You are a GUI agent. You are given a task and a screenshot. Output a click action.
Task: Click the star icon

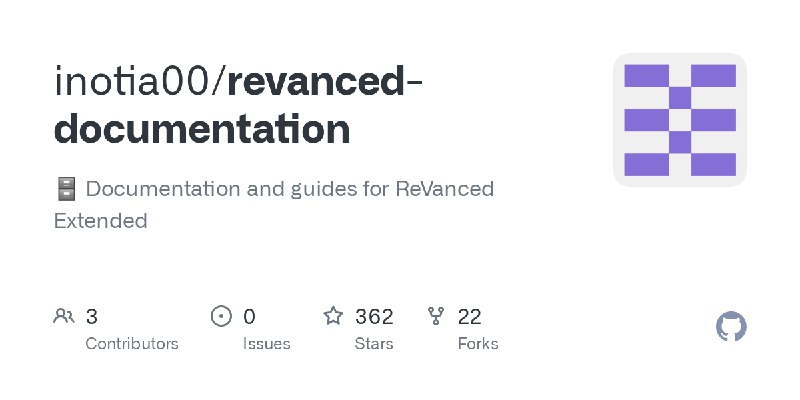[x=333, y=316]
